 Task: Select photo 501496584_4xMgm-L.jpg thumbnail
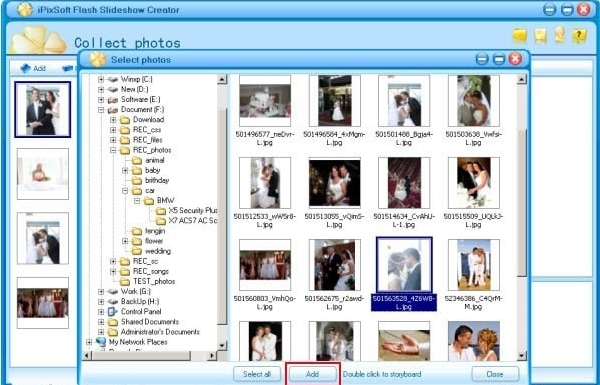point(335,101)
